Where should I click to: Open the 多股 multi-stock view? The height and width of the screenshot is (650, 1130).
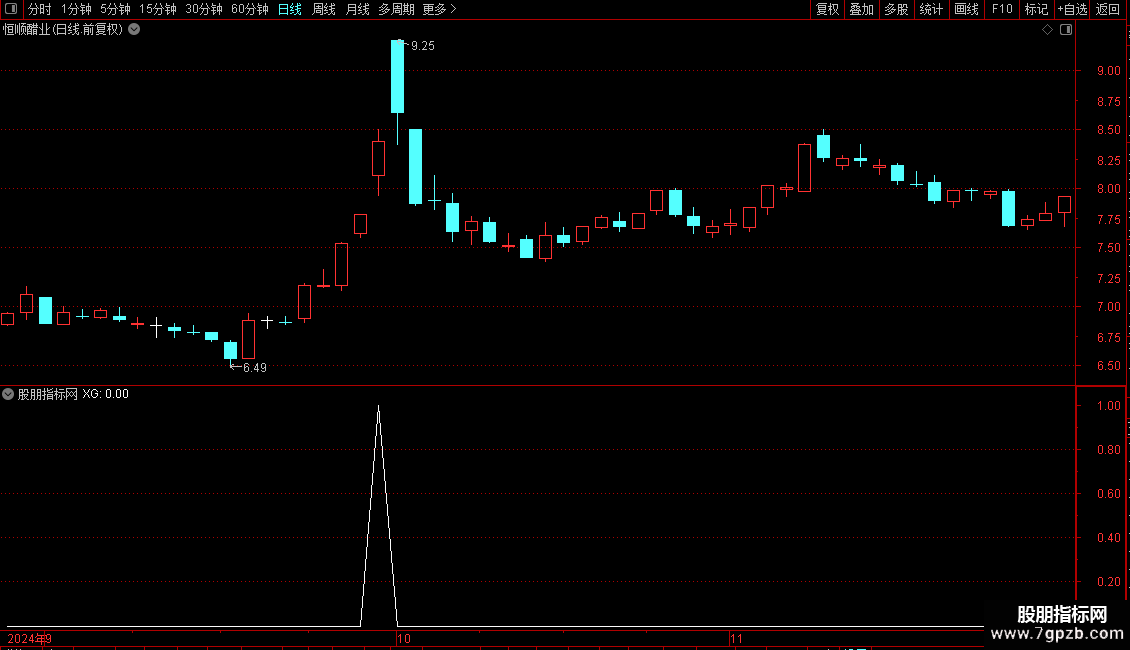(x=896, y=9)
